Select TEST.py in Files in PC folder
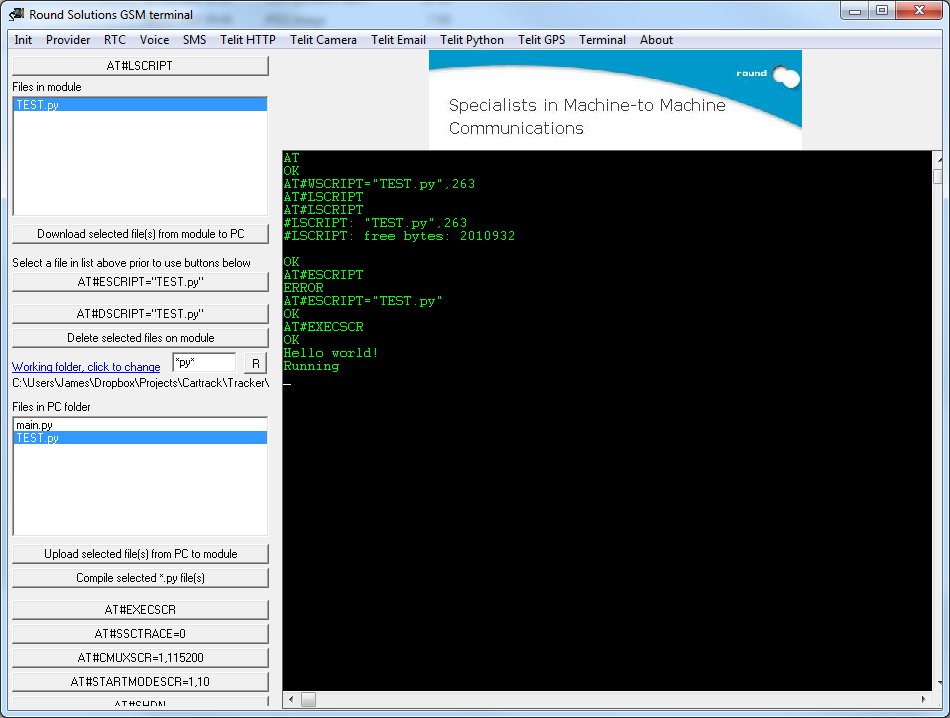 pyautogui.click(x=140, y=437)
